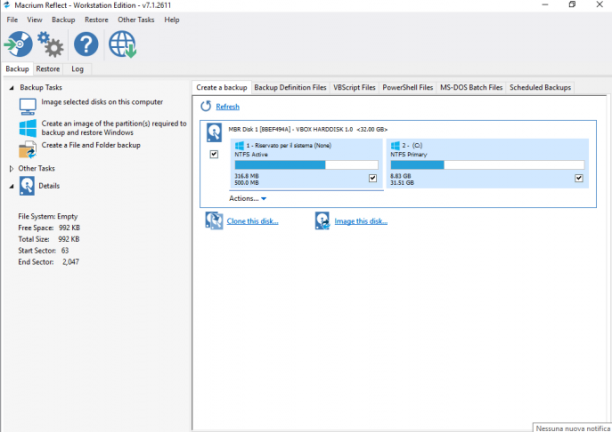The height and width of the screenshot is (432, 612).
Task: Click the Refresh link
Action: [228, 107]
